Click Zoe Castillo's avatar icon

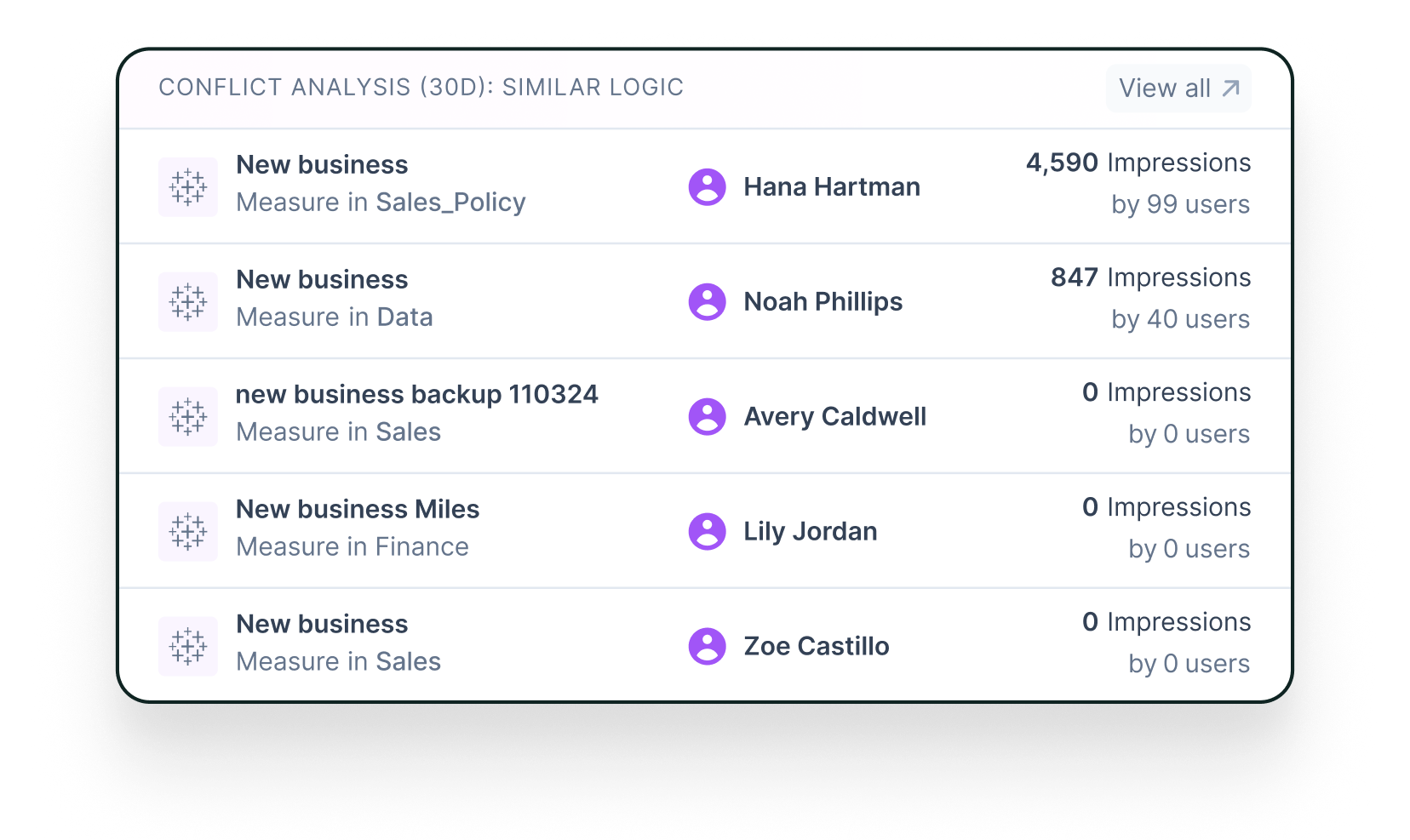[x=707, y=647]
